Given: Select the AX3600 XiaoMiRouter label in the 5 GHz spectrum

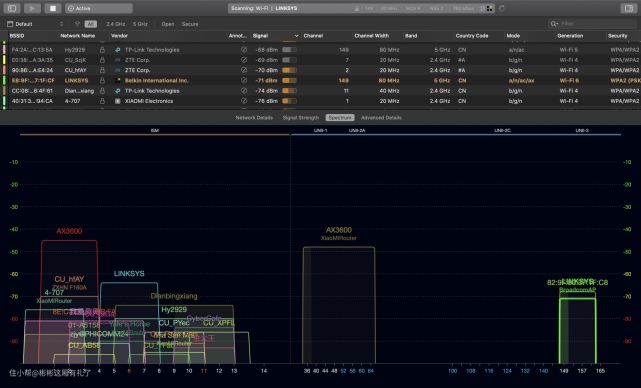Looking at the screenshot, I should coord(338,233).
